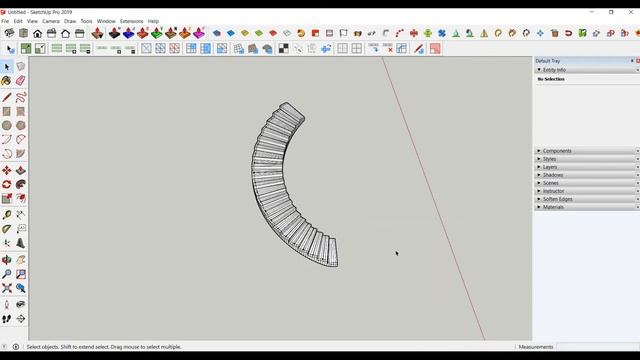Click the Make Component tool
The width and height of the screenshot is (640, 360).
(x=21, y=67)
